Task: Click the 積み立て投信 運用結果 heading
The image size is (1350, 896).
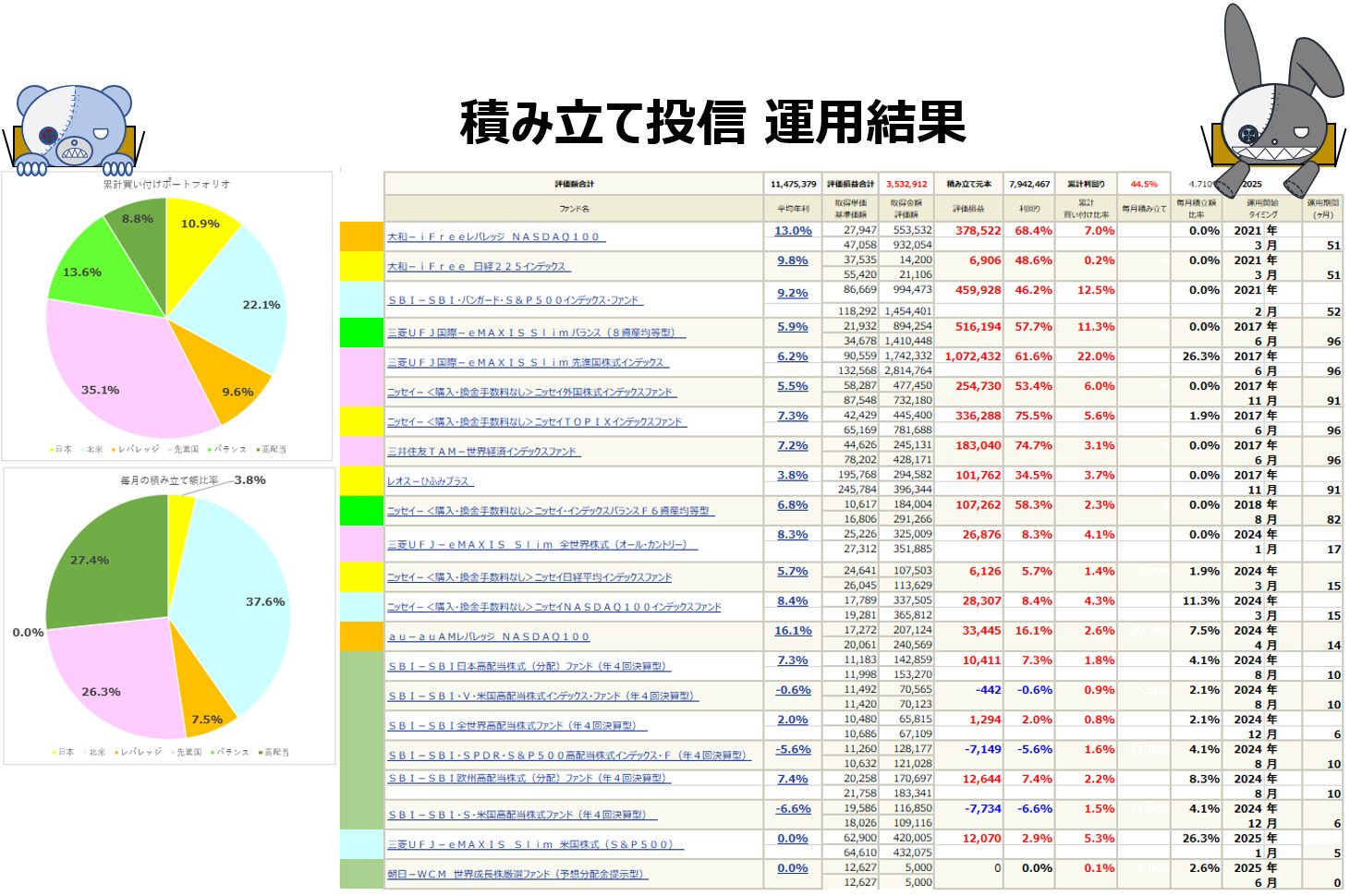Action: click(712, 123)
